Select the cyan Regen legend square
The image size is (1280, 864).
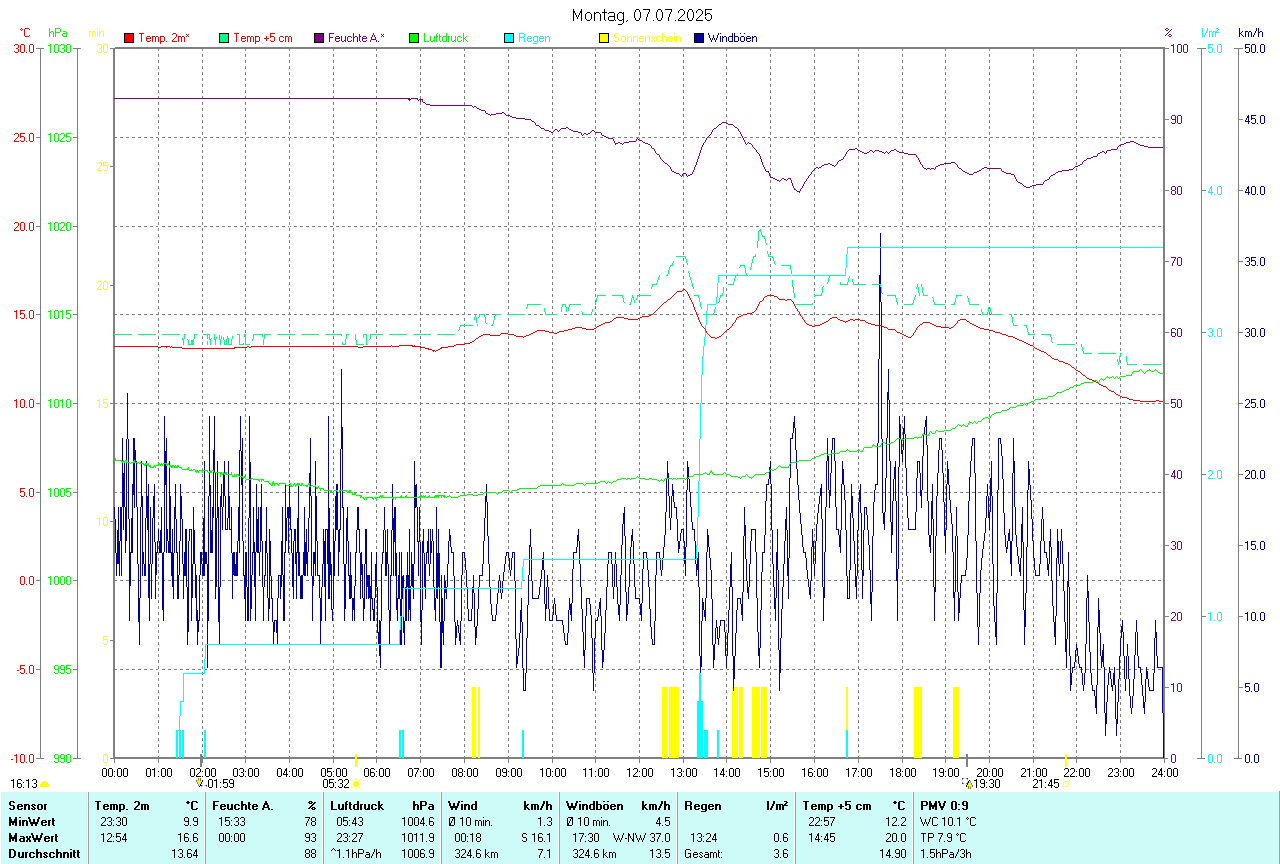(x=509, y=38)
